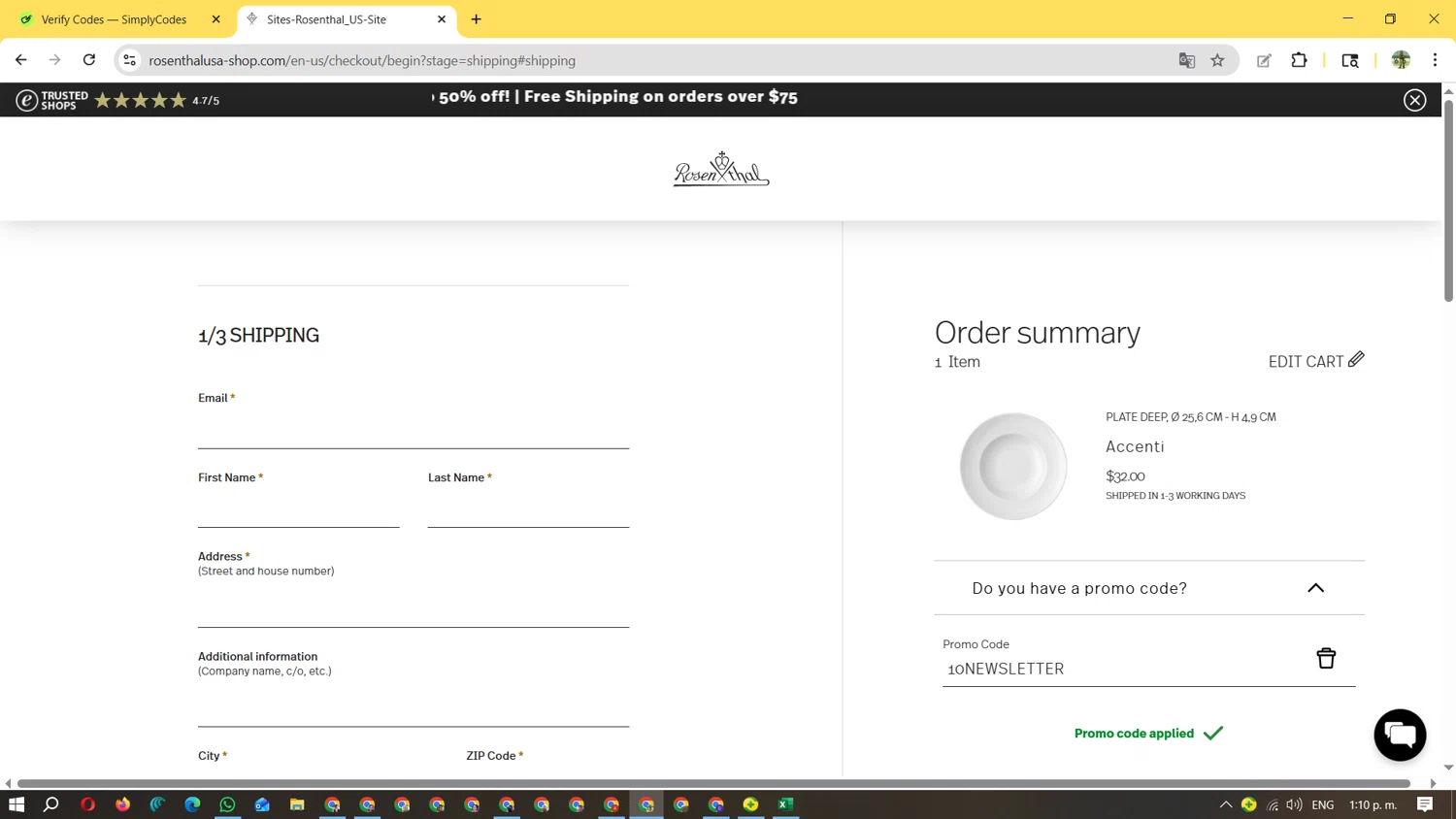Open Windows taskbar search
This screenshot has height=819, width=1456.
click(x=51, y=804)
